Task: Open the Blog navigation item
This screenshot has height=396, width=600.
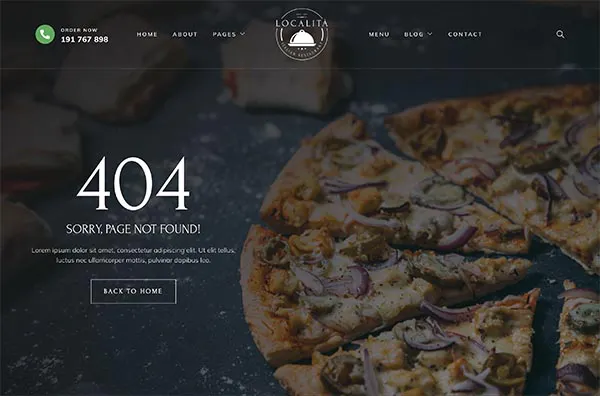Action: (x=414, y=34)
